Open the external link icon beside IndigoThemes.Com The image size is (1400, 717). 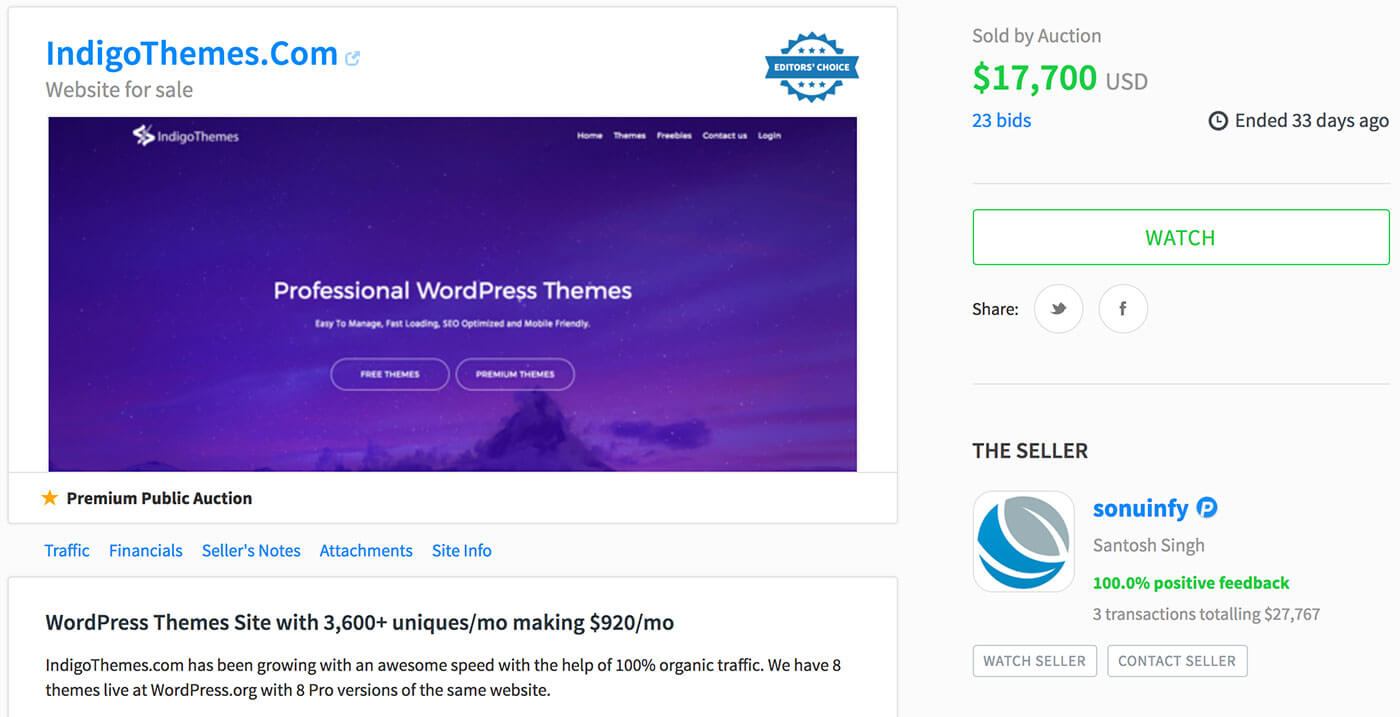(352, 58)
